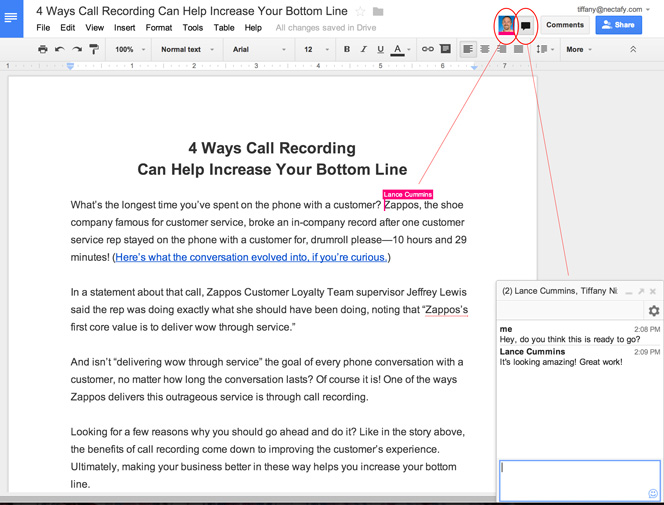This screenshot has height=505, width=664.
Task: Toggle the chat bubble icon
Action: (526, 25)
